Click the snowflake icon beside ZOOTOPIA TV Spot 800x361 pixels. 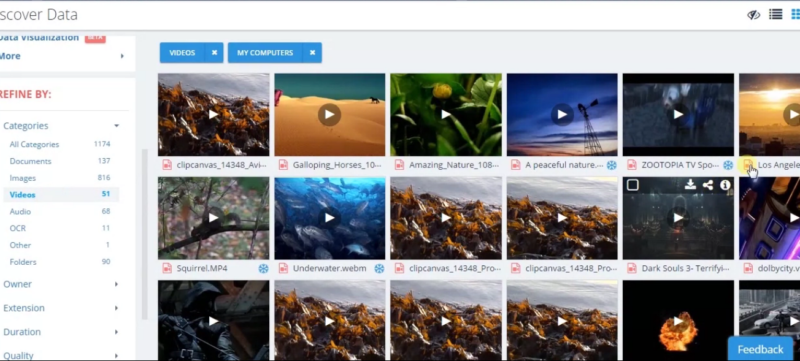click(728, 165)
